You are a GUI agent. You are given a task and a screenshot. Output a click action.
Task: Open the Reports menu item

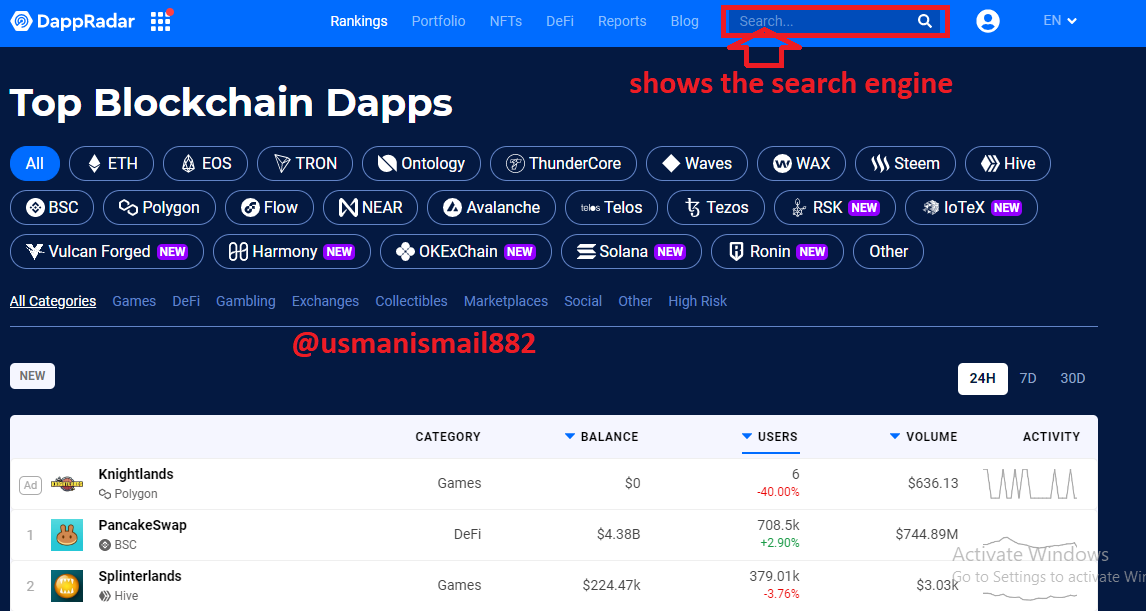click(x=622, y=21)
